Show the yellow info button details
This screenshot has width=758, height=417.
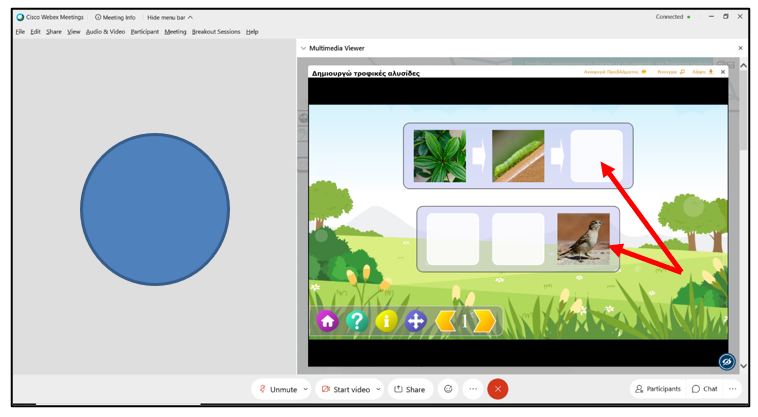coord(386,321)
